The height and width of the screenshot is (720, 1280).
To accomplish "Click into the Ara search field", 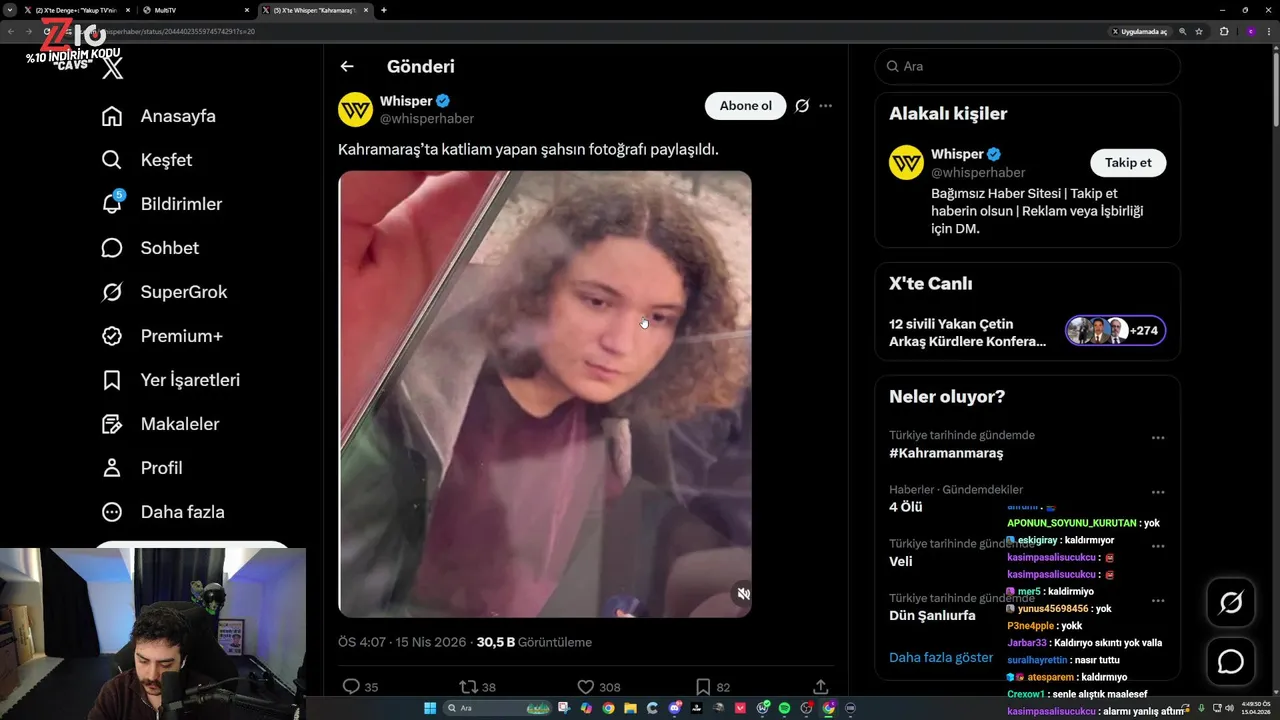I will tap(1028, 66).
